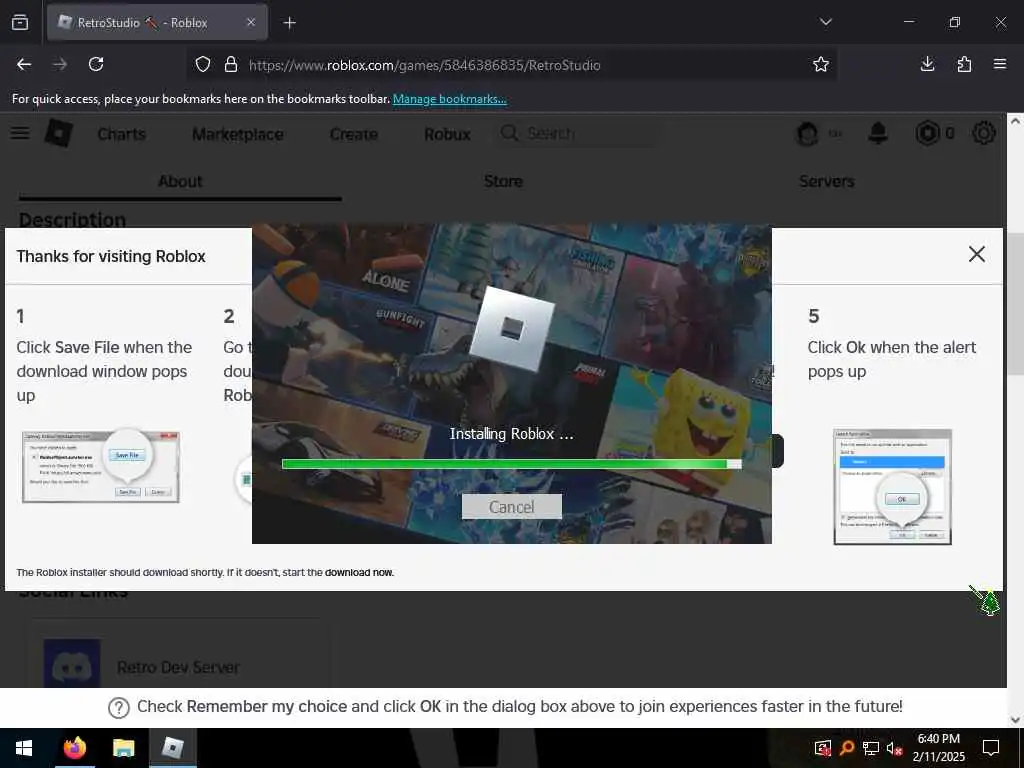Click the Save File instruction thumbnail
The image size is (1024, 768).
pyautogui.click(x=101, y=466)
